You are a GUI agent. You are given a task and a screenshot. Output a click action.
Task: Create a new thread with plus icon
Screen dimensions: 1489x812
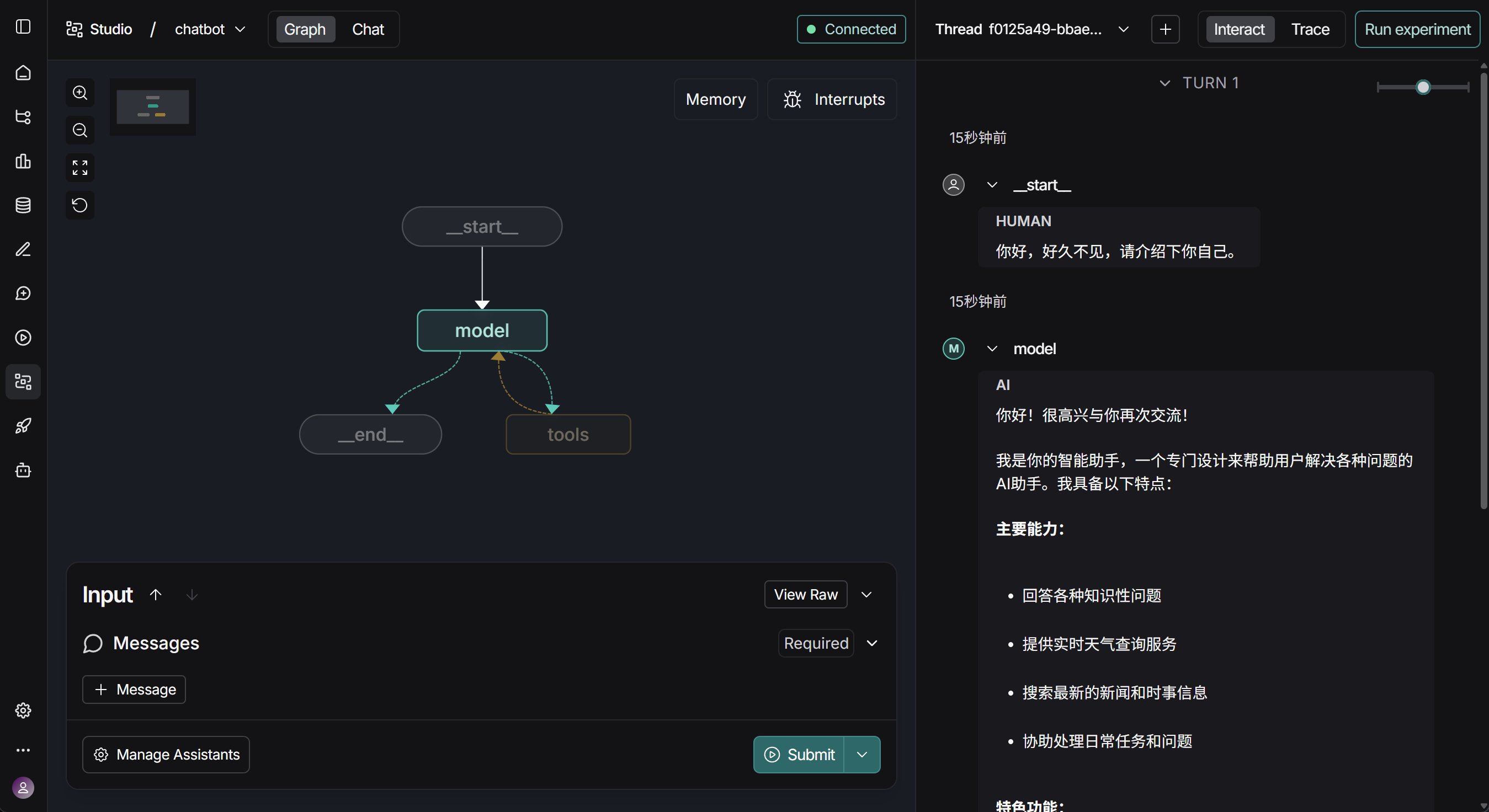(1165, 29)
